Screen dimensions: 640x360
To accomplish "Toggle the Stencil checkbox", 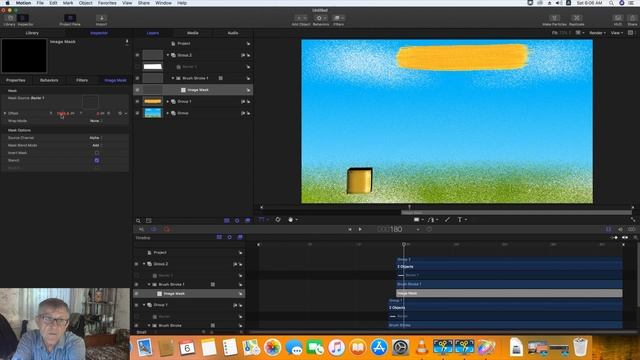I will 97,160.
